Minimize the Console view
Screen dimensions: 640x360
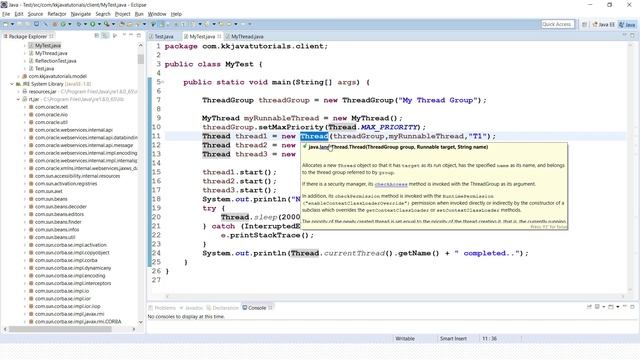[x=624, y=307]
